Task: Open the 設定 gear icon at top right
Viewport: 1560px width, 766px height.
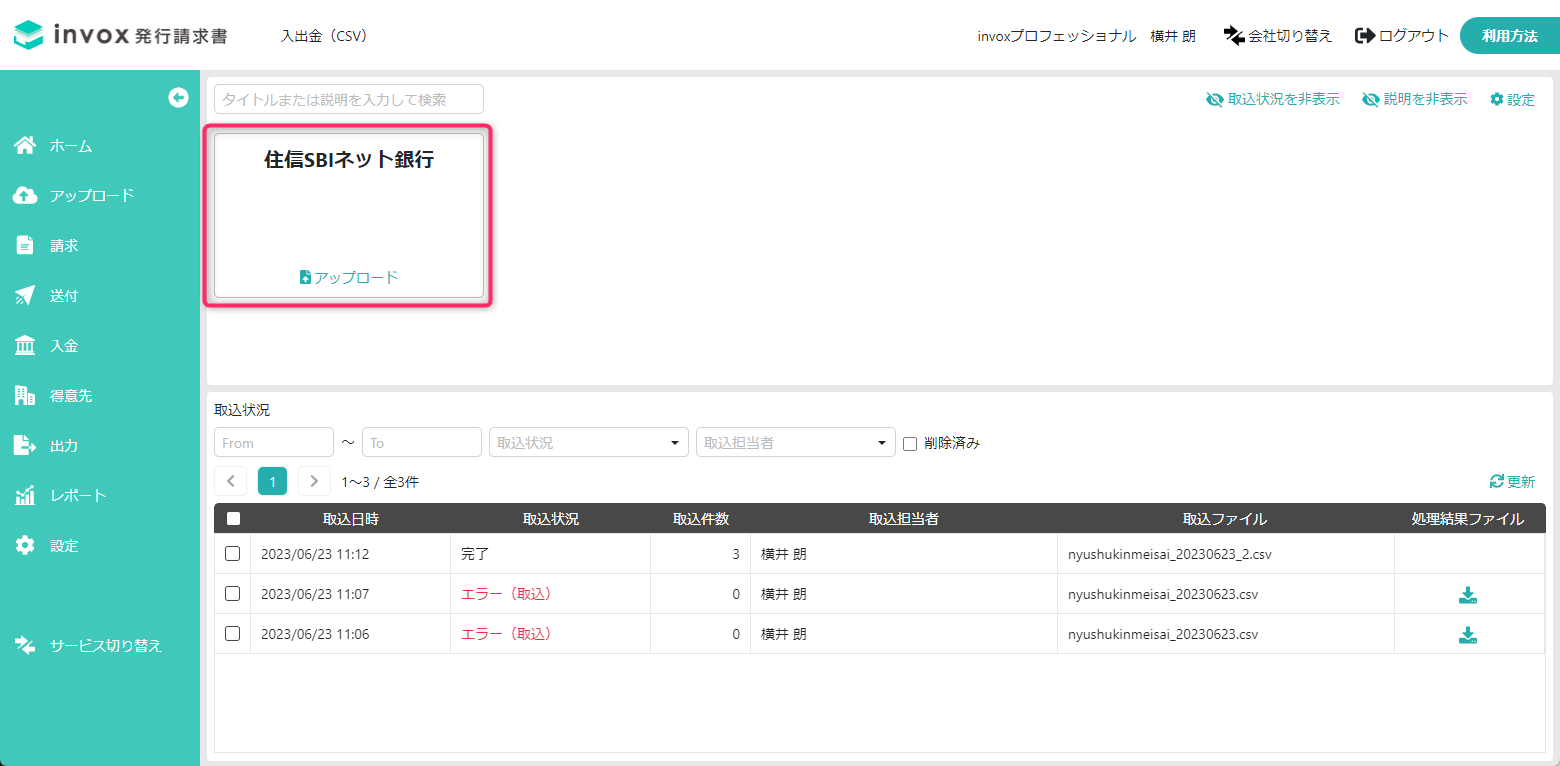Action: 1512,99
